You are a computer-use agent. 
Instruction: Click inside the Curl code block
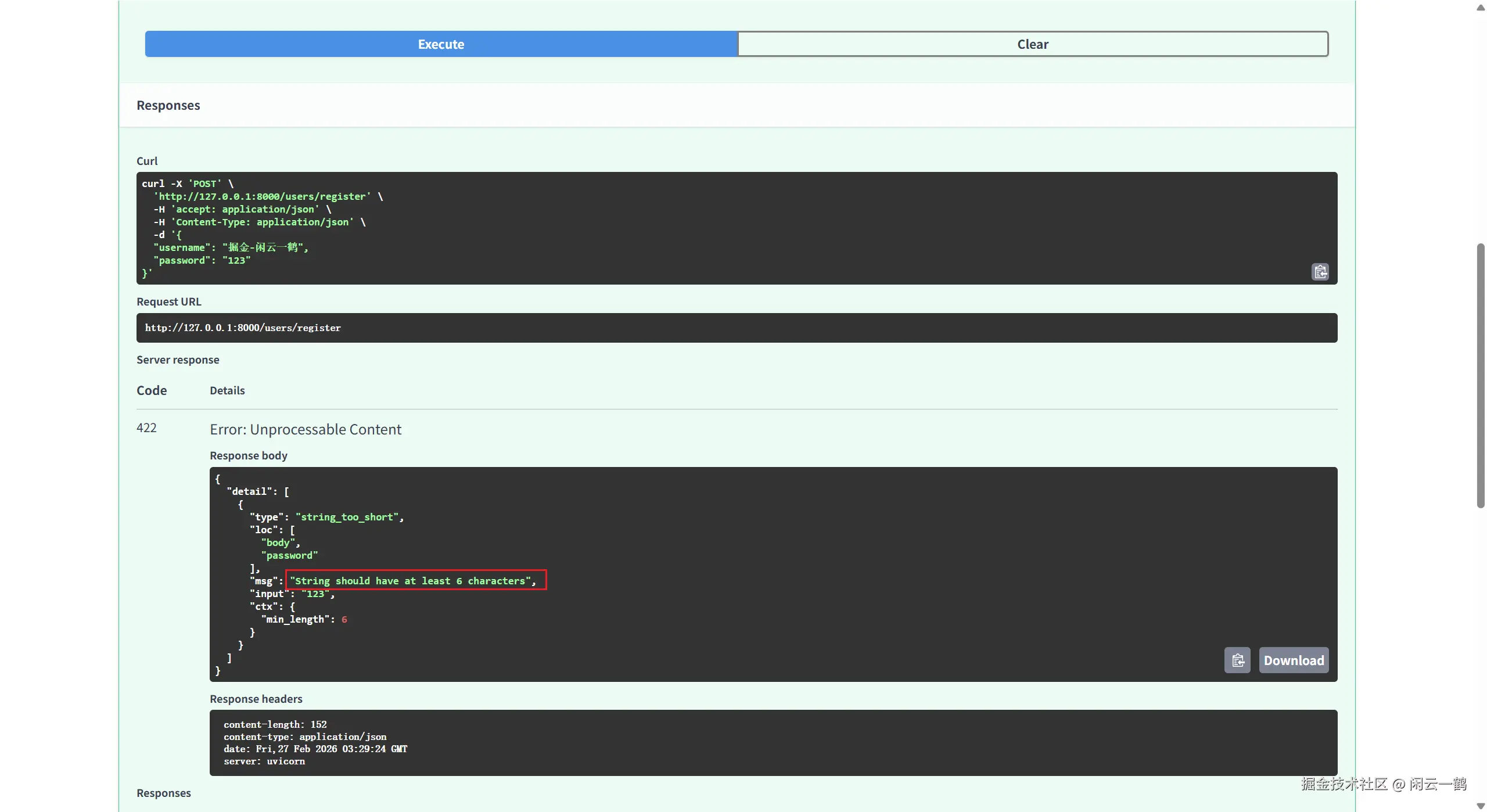[x=736, y=228]
